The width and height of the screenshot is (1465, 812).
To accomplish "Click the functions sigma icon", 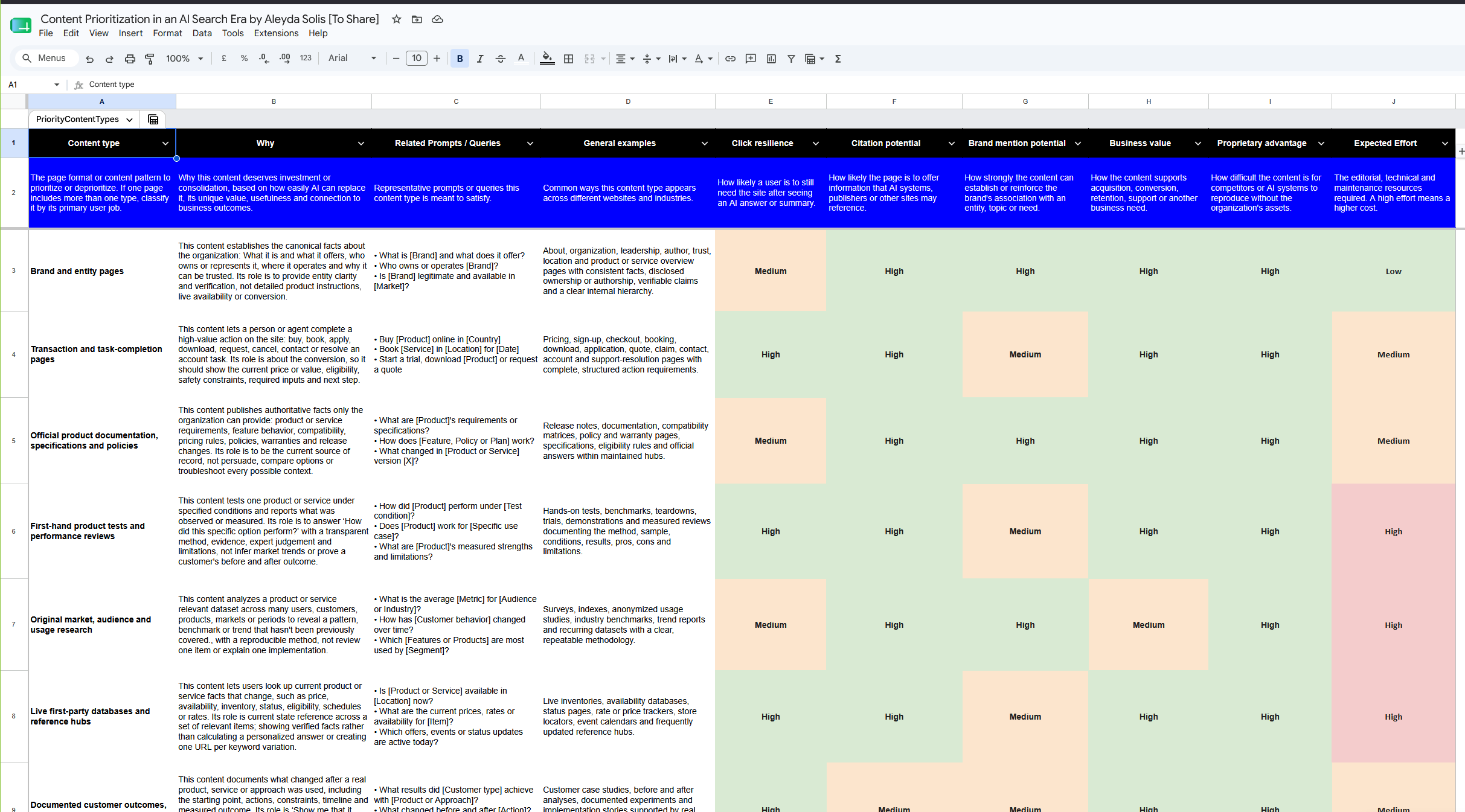I will click(838, 59).
